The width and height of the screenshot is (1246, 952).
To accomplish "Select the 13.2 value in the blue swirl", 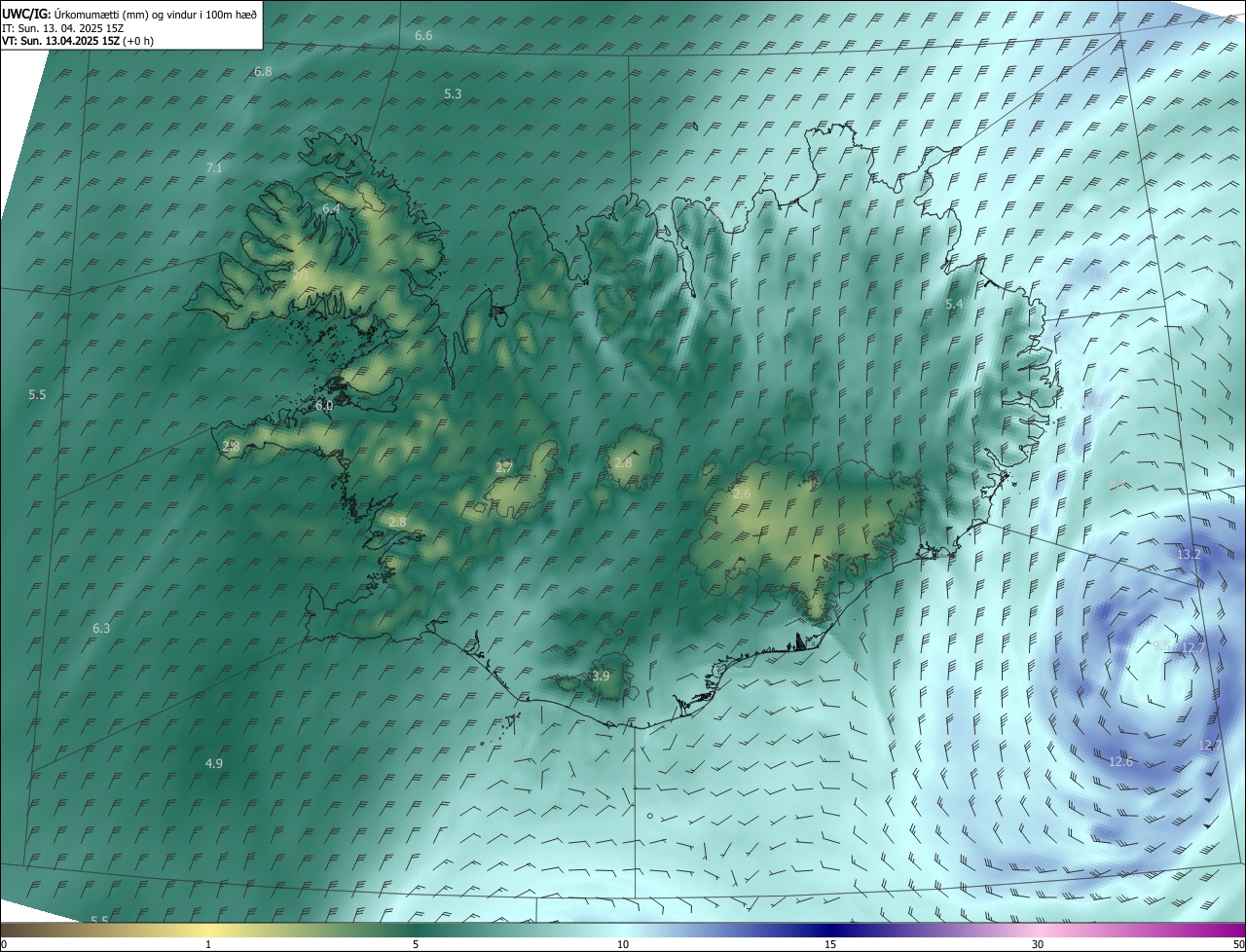I will 1190,554.
